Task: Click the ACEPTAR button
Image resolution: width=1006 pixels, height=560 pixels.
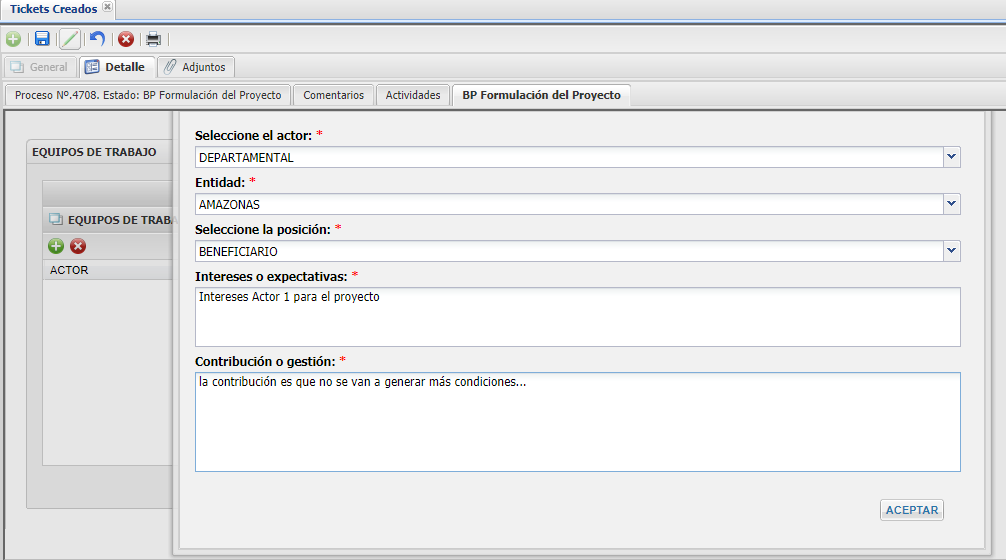Action: tap(912, 510)
